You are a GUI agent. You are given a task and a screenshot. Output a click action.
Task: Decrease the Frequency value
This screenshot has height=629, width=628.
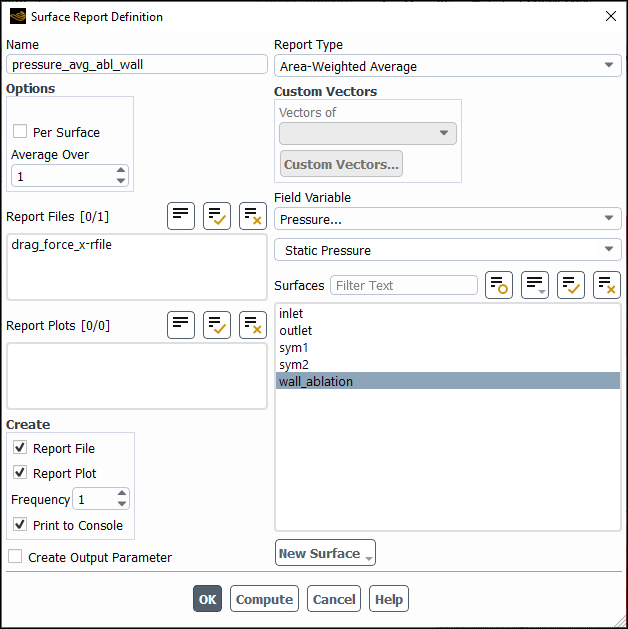pos(122,504)
